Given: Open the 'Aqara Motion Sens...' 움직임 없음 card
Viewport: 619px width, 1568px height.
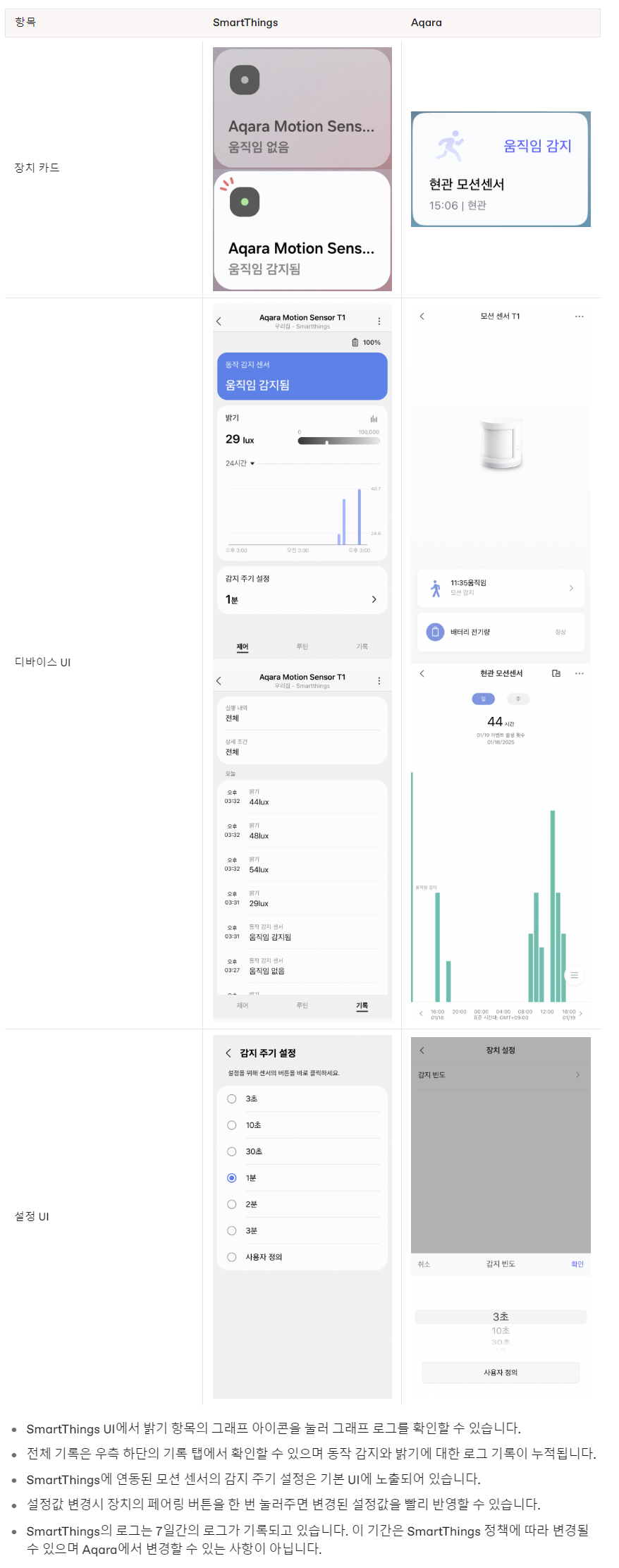Looking at the screenshot, I should 302,108.
